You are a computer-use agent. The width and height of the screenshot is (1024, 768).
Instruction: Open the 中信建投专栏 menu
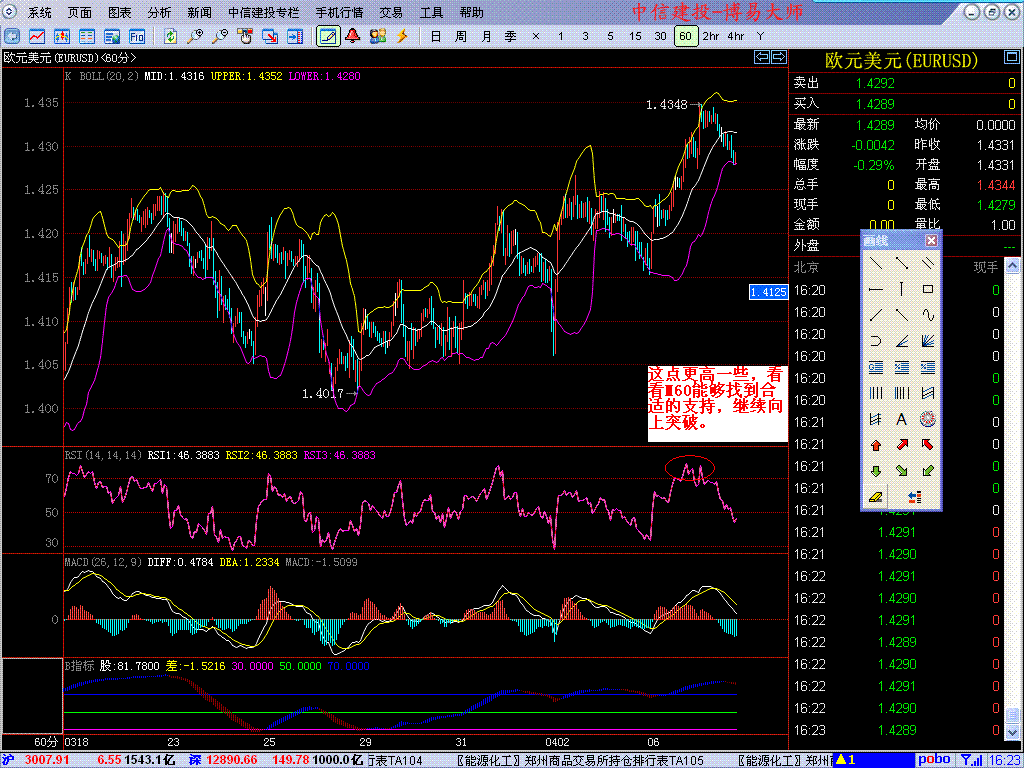click(x=263, y=13)
